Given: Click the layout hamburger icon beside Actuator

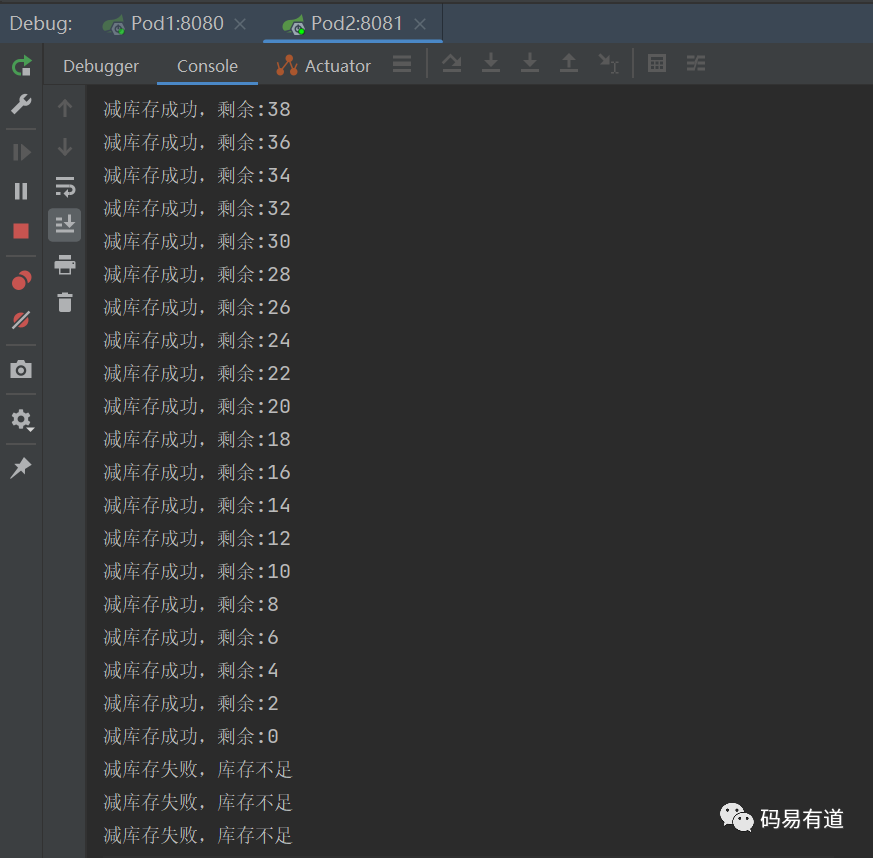Looking at the screenshot, I should (402, 63).
